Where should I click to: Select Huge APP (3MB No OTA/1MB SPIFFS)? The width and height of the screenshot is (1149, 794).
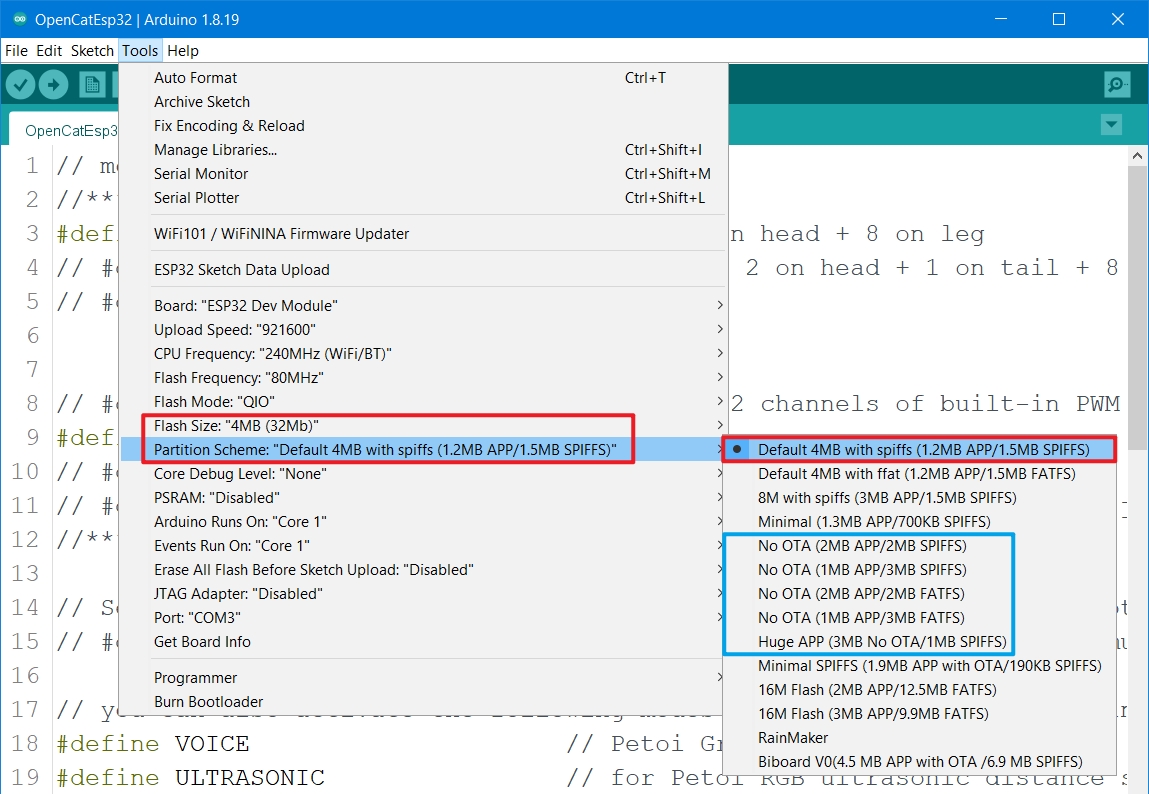tap(881, 642)
